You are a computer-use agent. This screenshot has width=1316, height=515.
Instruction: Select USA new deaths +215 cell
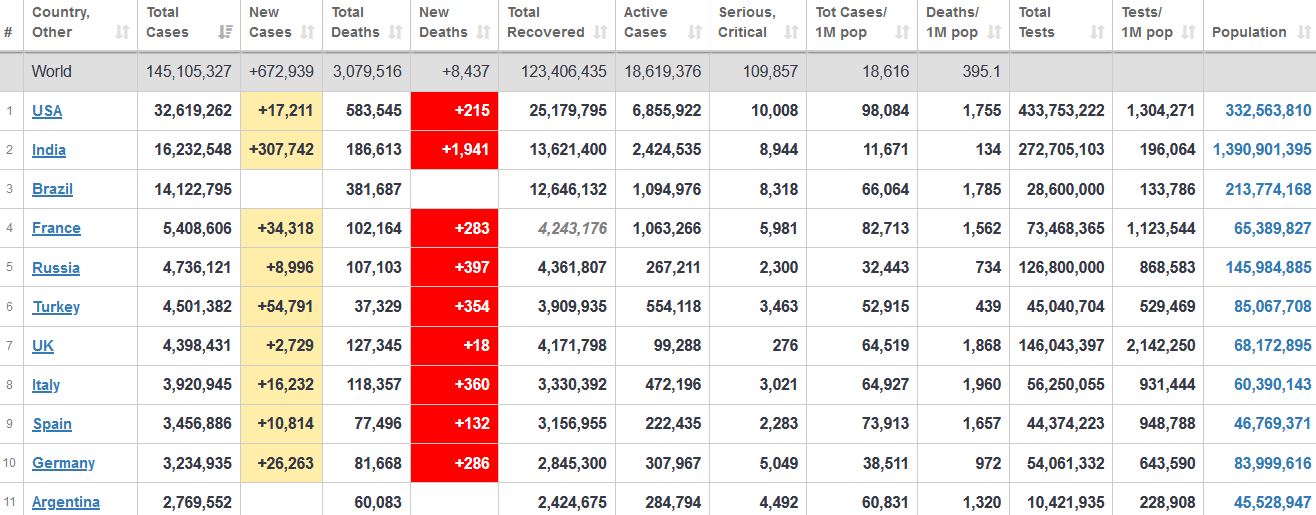pos(454,111)
